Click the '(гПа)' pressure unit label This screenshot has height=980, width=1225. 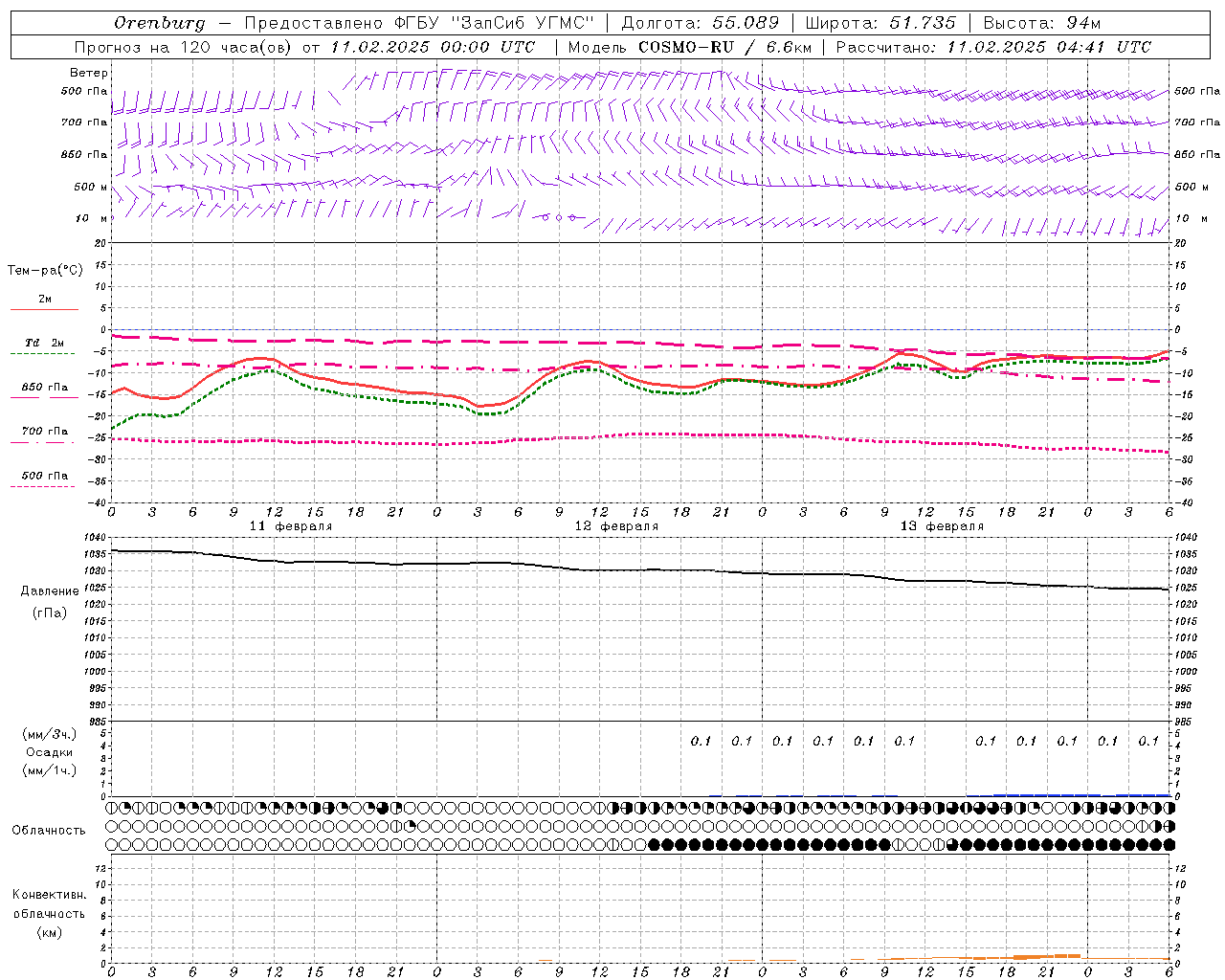tap(49, 612)
